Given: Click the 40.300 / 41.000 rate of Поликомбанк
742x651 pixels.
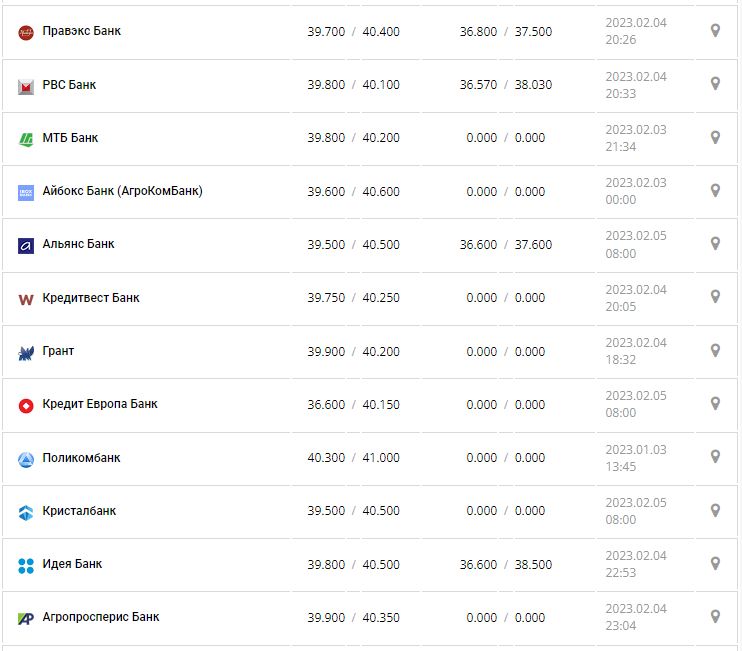Looking at the screenshot, I should 353,458.
